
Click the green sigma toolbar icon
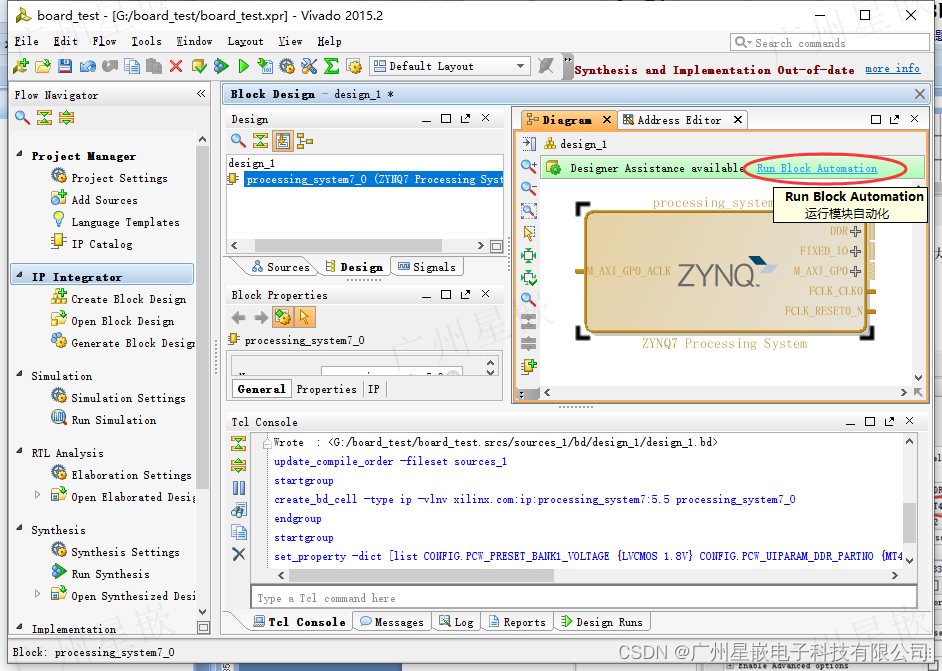coord(332,66)
